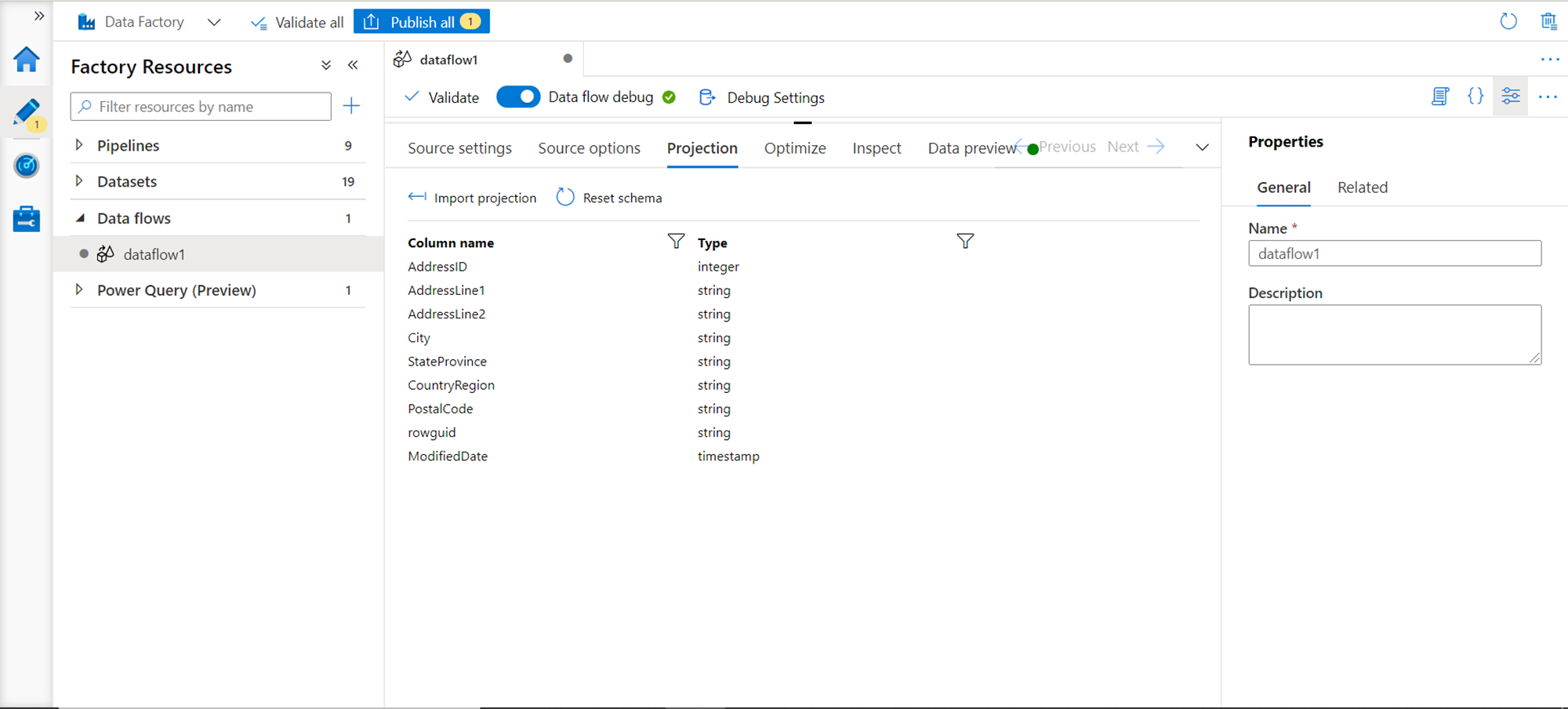Switch to the Source options tab
The height and width of the screenshot is (709, 1568).
coord(589,148)
